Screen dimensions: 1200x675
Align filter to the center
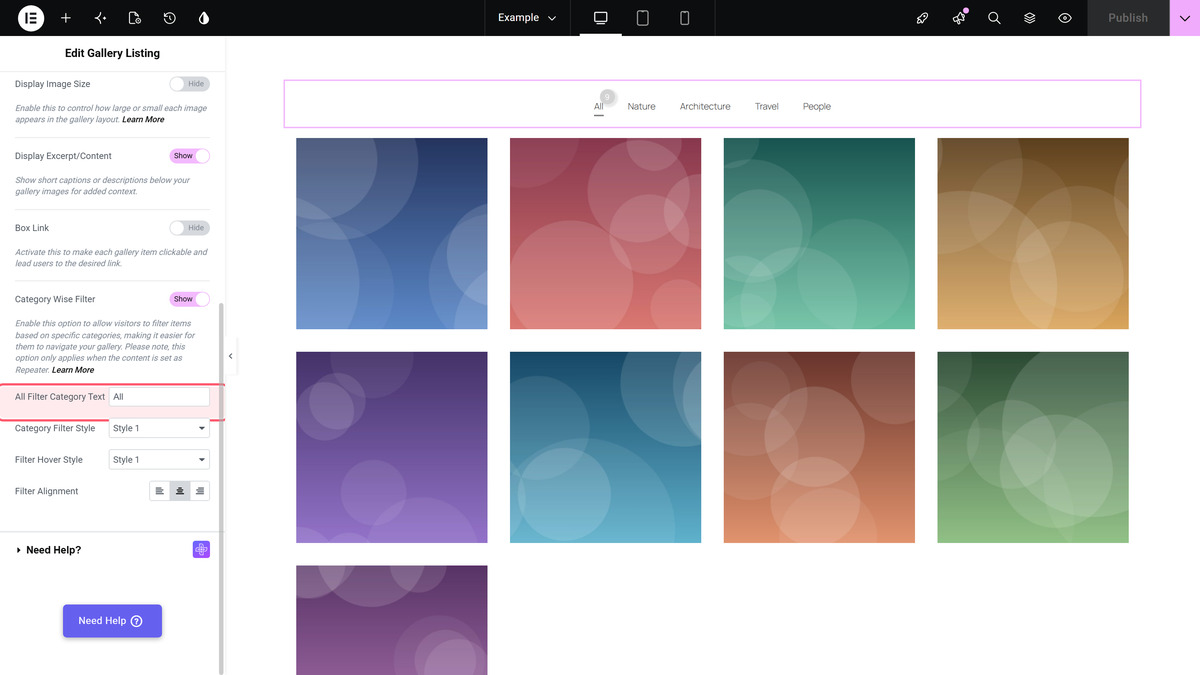point(180,491)
